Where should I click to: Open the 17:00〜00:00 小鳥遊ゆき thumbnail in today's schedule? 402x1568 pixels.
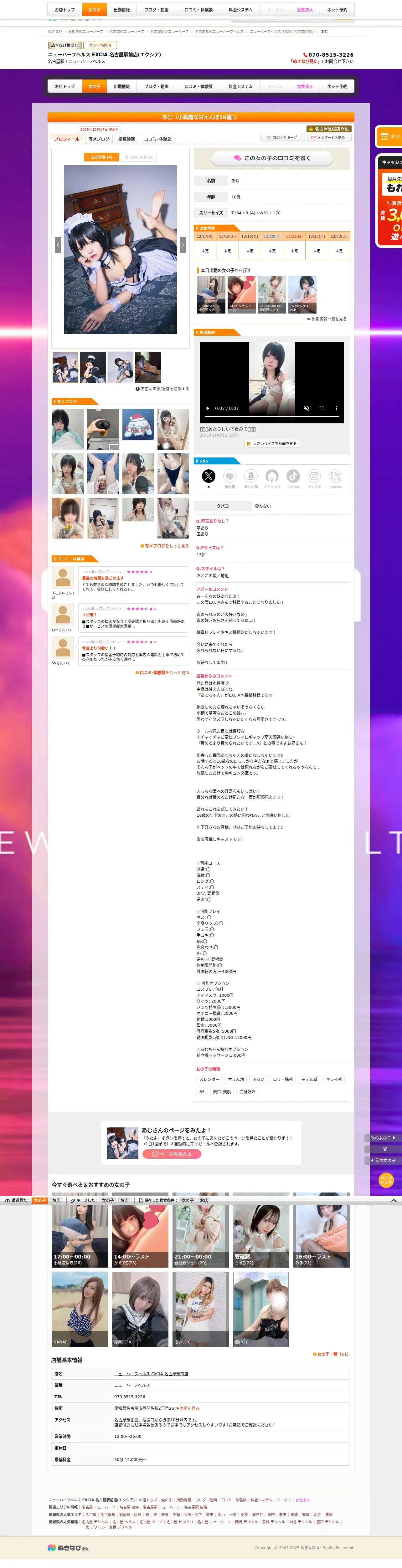(211, 295)
